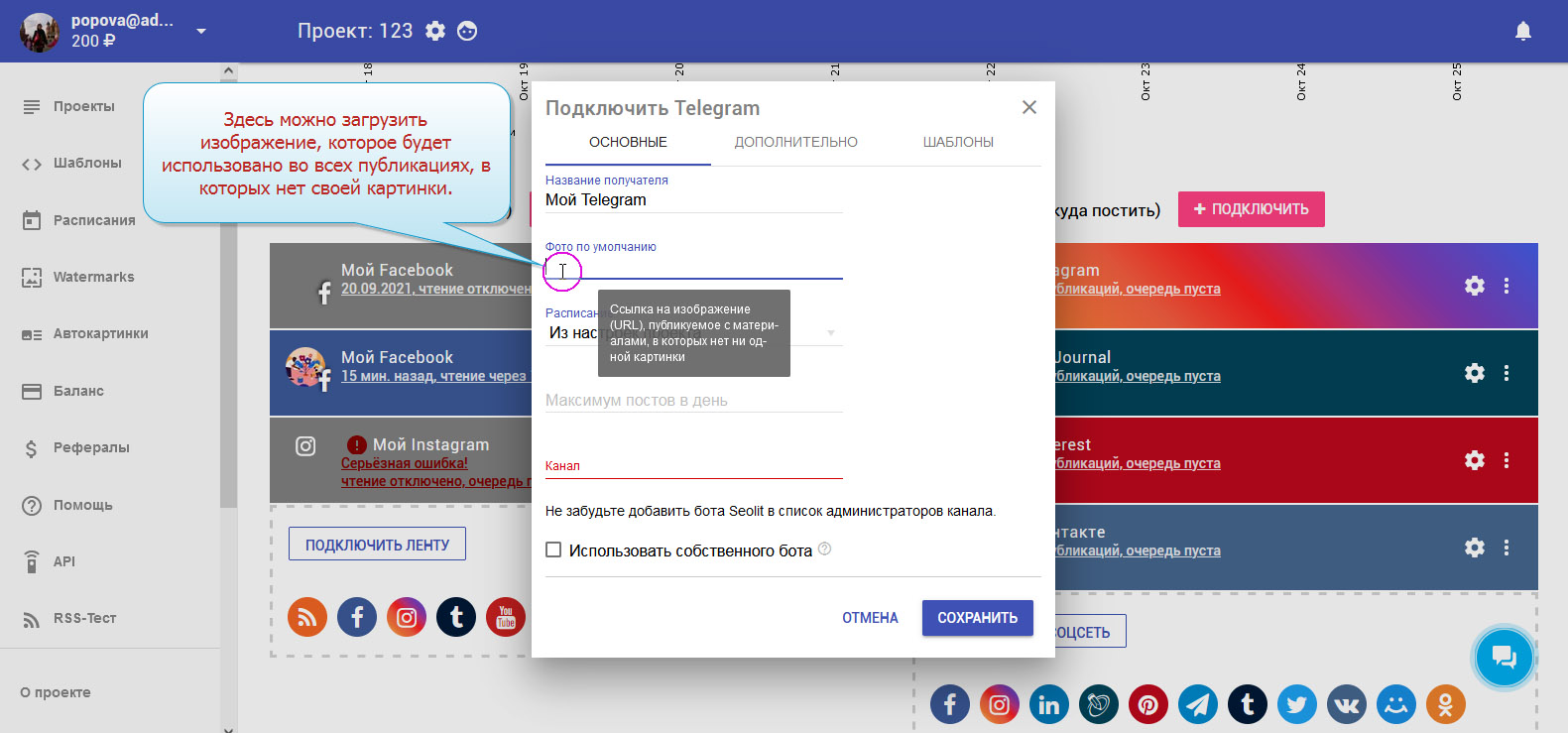Click the Telegram icon in the bottom row
This screenshot has height=733, width=1568.
[x=1197, y=704]
